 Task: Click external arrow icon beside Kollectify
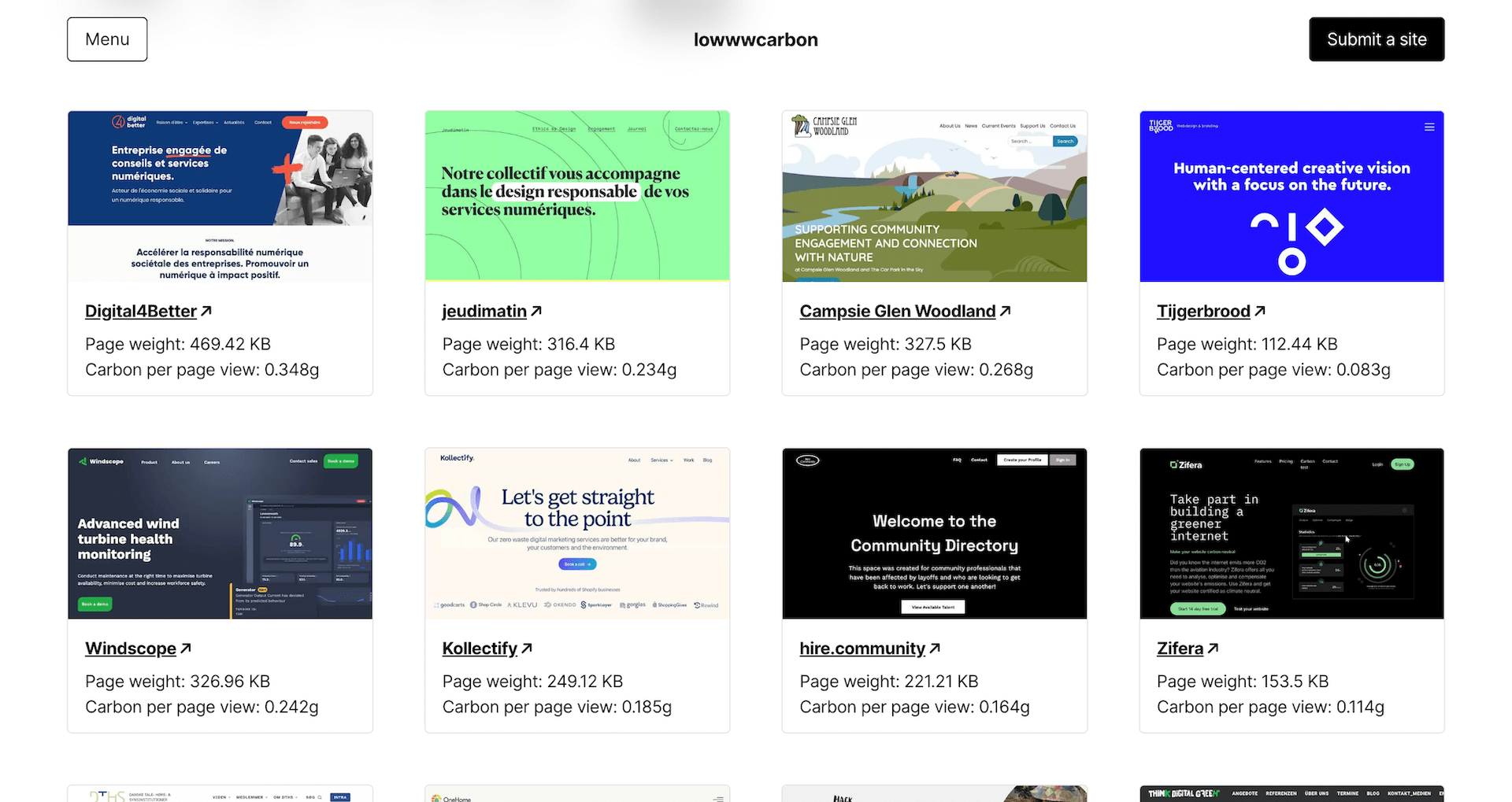(x=527, y=648)
